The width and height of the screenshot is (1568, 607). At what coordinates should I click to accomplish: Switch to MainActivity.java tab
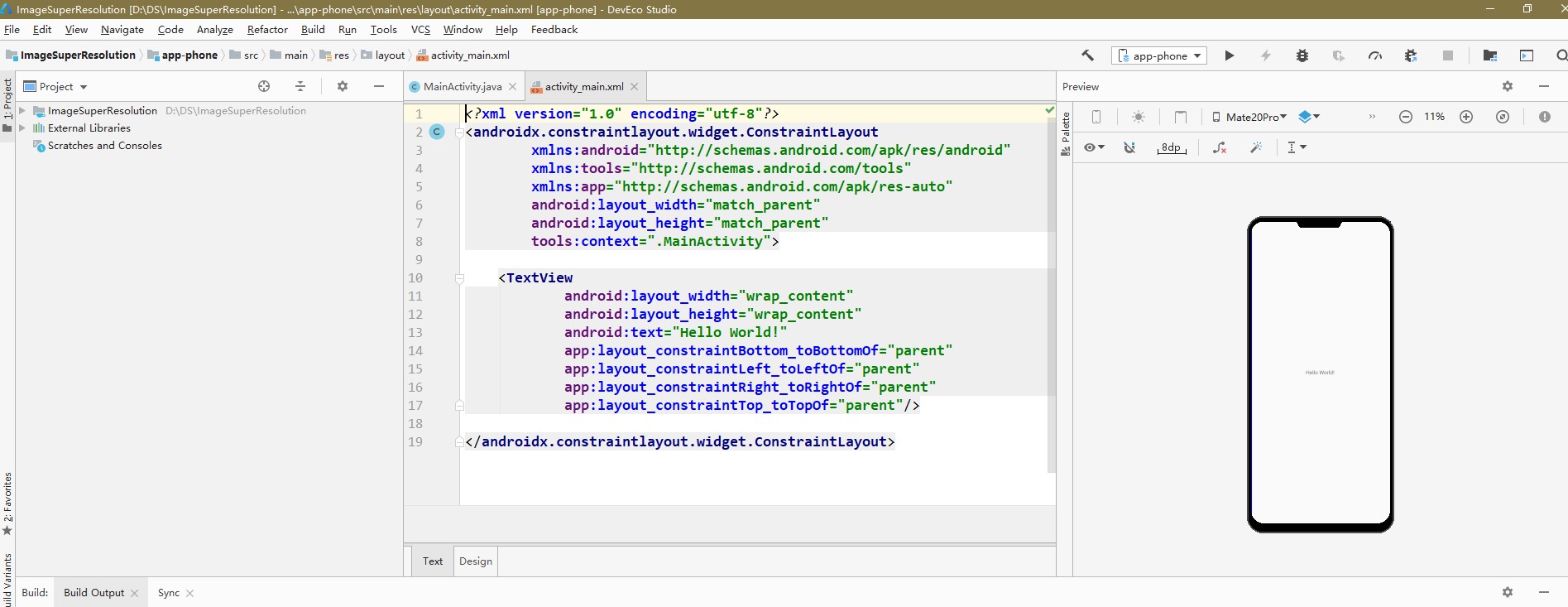pos(463,86)
